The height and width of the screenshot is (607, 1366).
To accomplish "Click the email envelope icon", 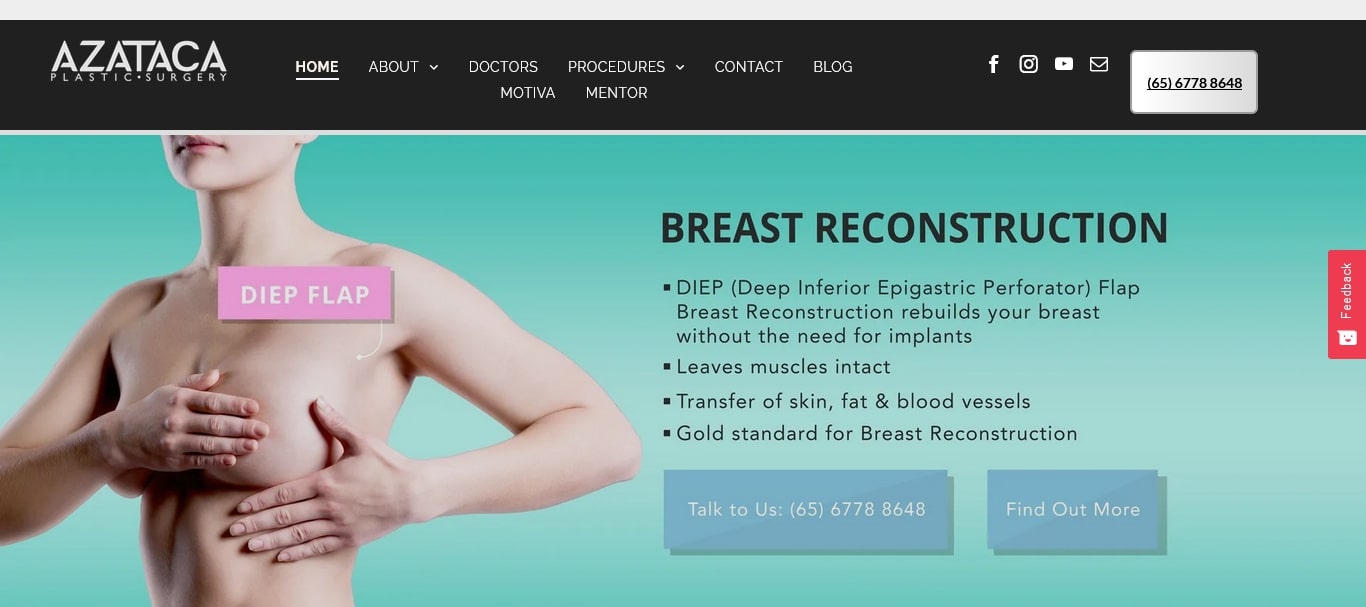I will [x=1099, y=64].
